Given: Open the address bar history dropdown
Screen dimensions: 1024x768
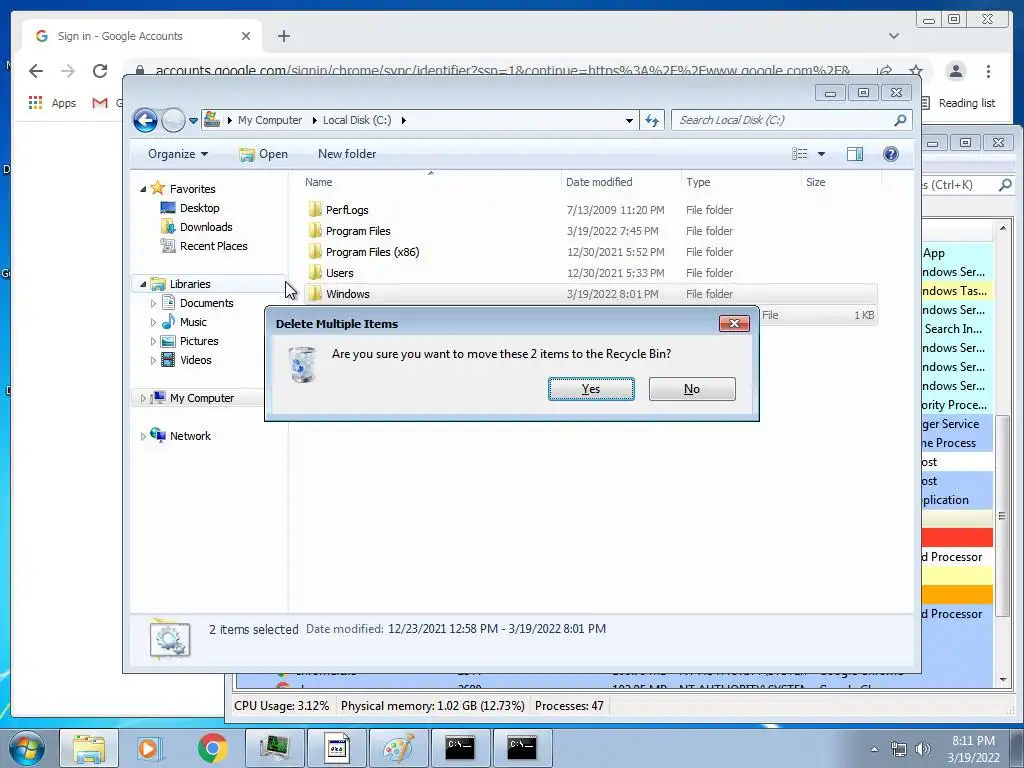Looking at the screenshot, I should pyautogui.click(x=629, y=120).
